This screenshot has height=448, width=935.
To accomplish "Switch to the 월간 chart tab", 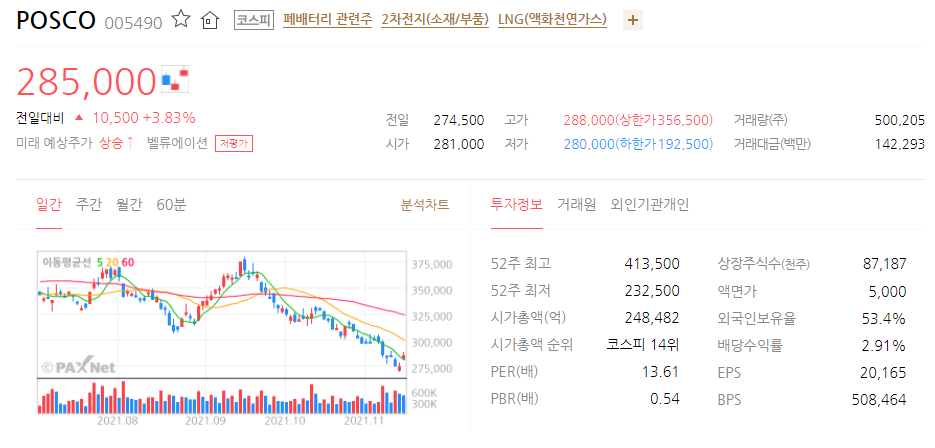I will [129, 205].
